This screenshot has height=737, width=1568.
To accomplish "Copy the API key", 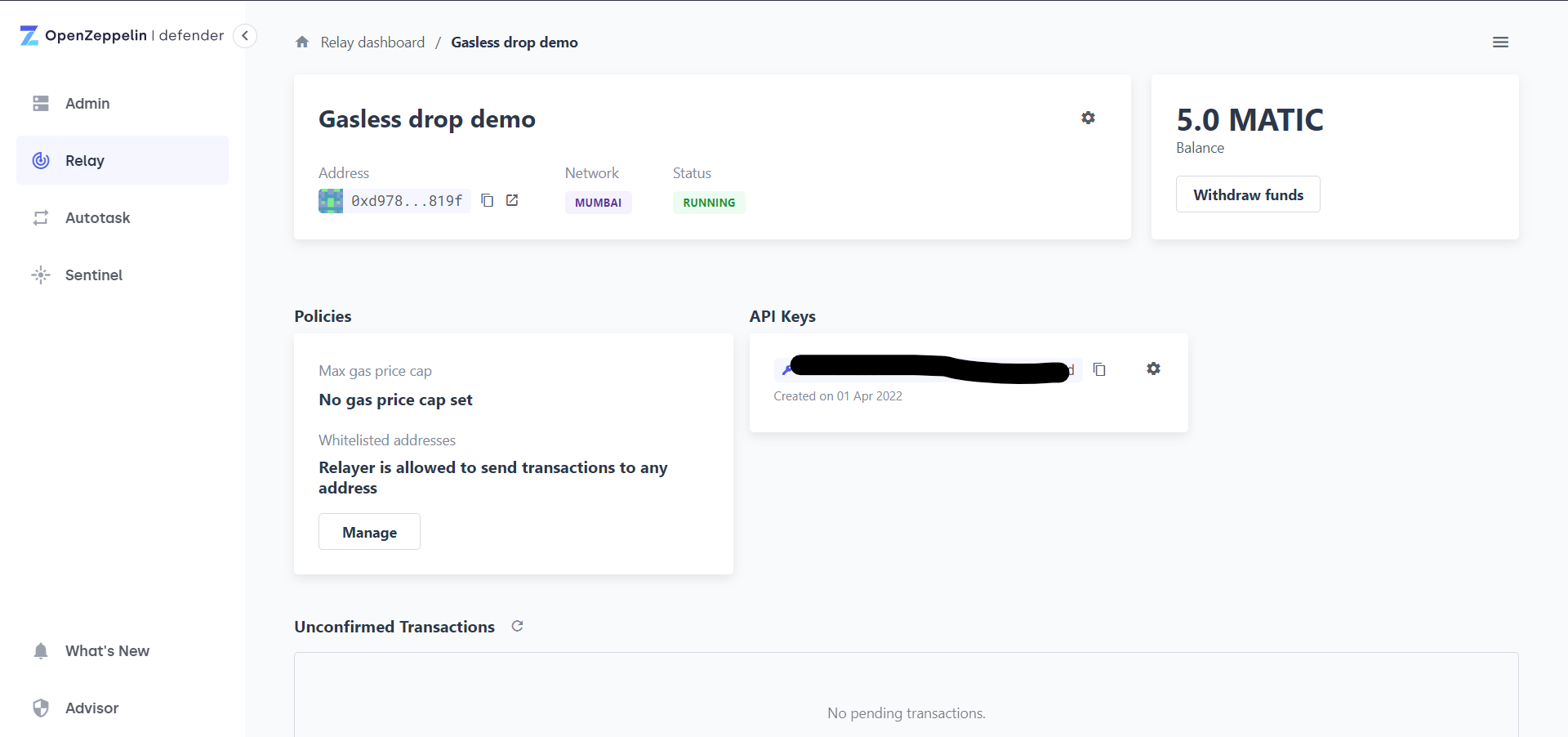I will click(1099, 369).
